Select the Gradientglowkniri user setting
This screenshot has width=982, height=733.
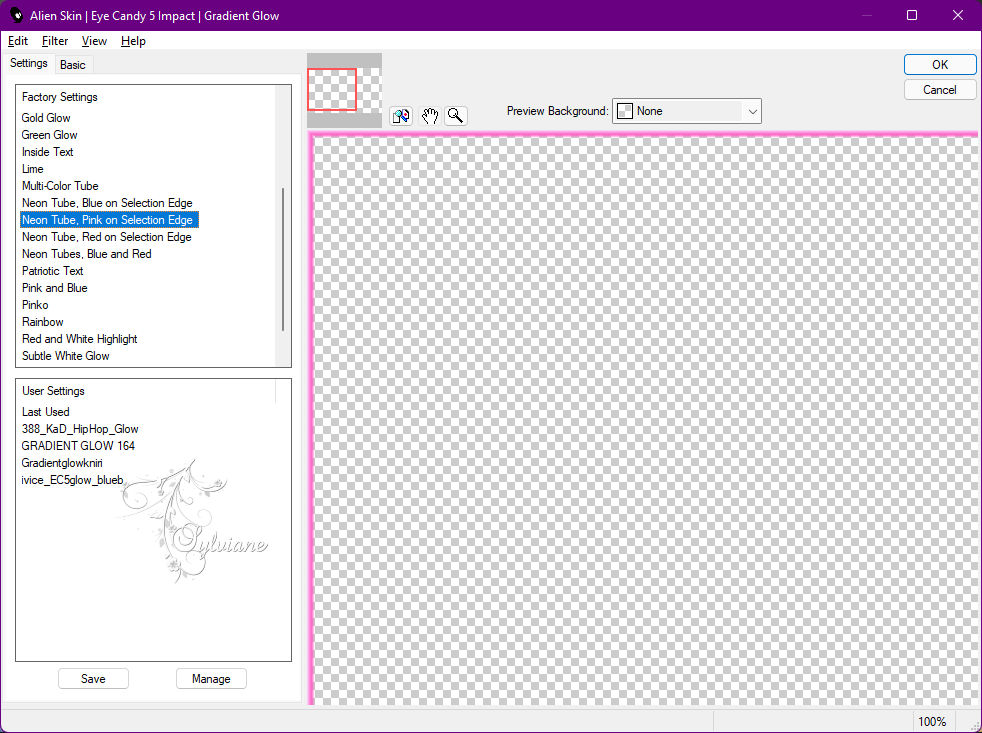point(62,462)
